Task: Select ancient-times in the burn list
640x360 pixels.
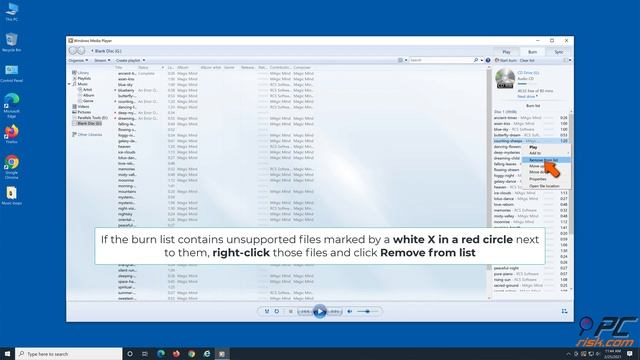Action: [x=531, y=118]
